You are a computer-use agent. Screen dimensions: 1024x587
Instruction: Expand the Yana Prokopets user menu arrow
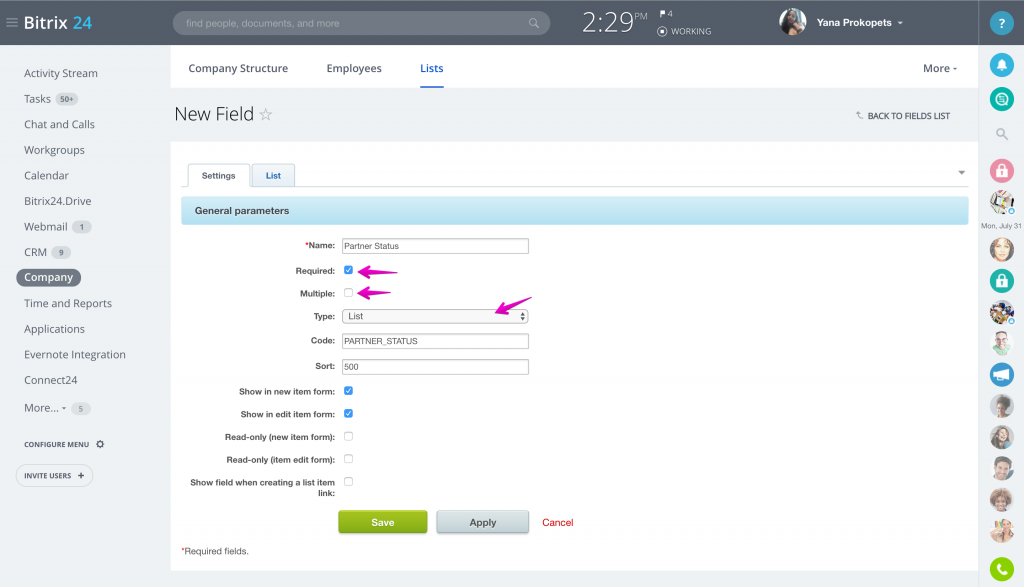(x=900, y=23)
